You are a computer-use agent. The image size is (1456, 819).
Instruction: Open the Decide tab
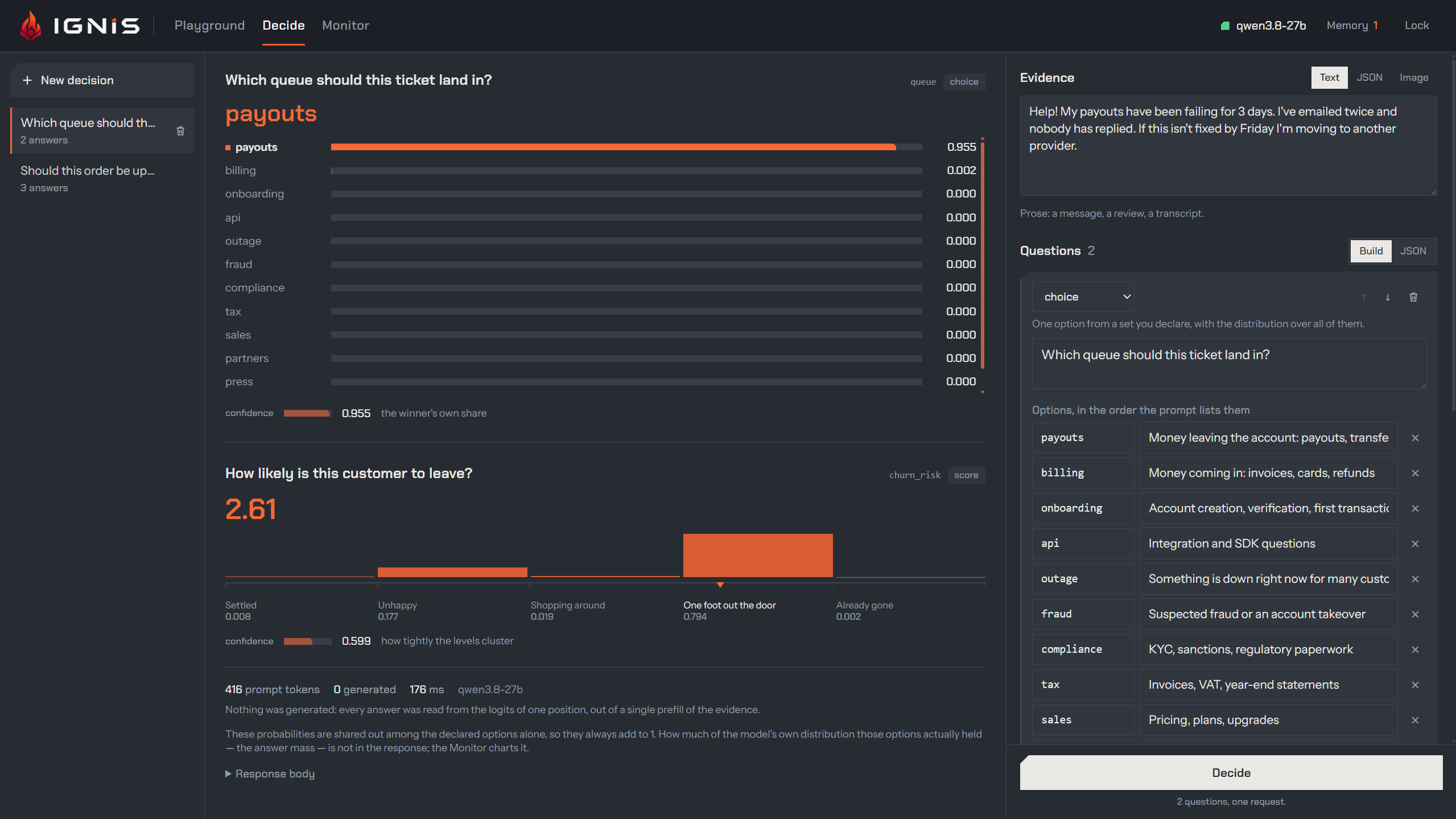[x=283, y=26]
